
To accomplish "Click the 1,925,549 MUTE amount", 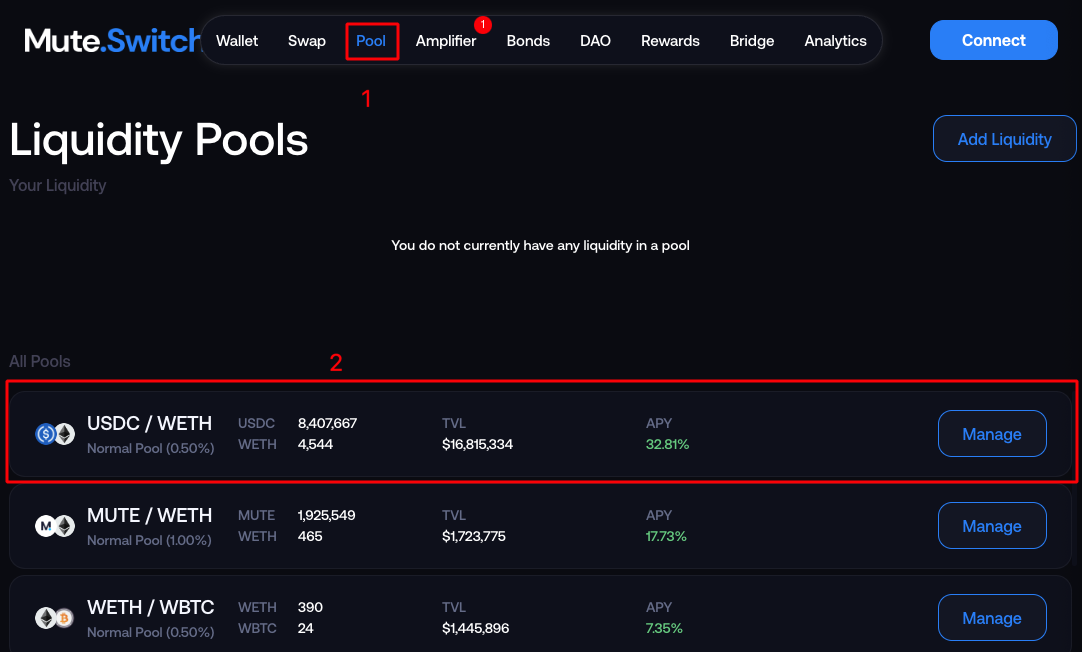I will tap(326, 515).
